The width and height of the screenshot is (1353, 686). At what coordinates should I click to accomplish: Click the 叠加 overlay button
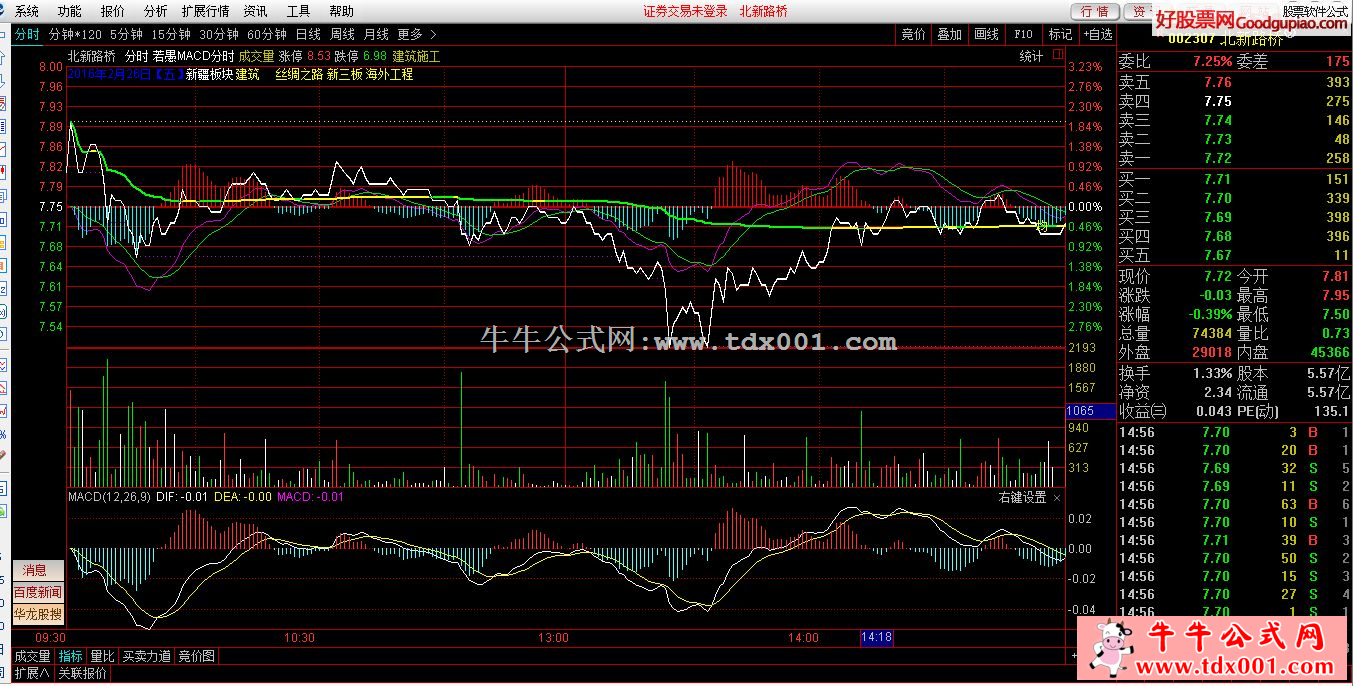tap(949, 34)
